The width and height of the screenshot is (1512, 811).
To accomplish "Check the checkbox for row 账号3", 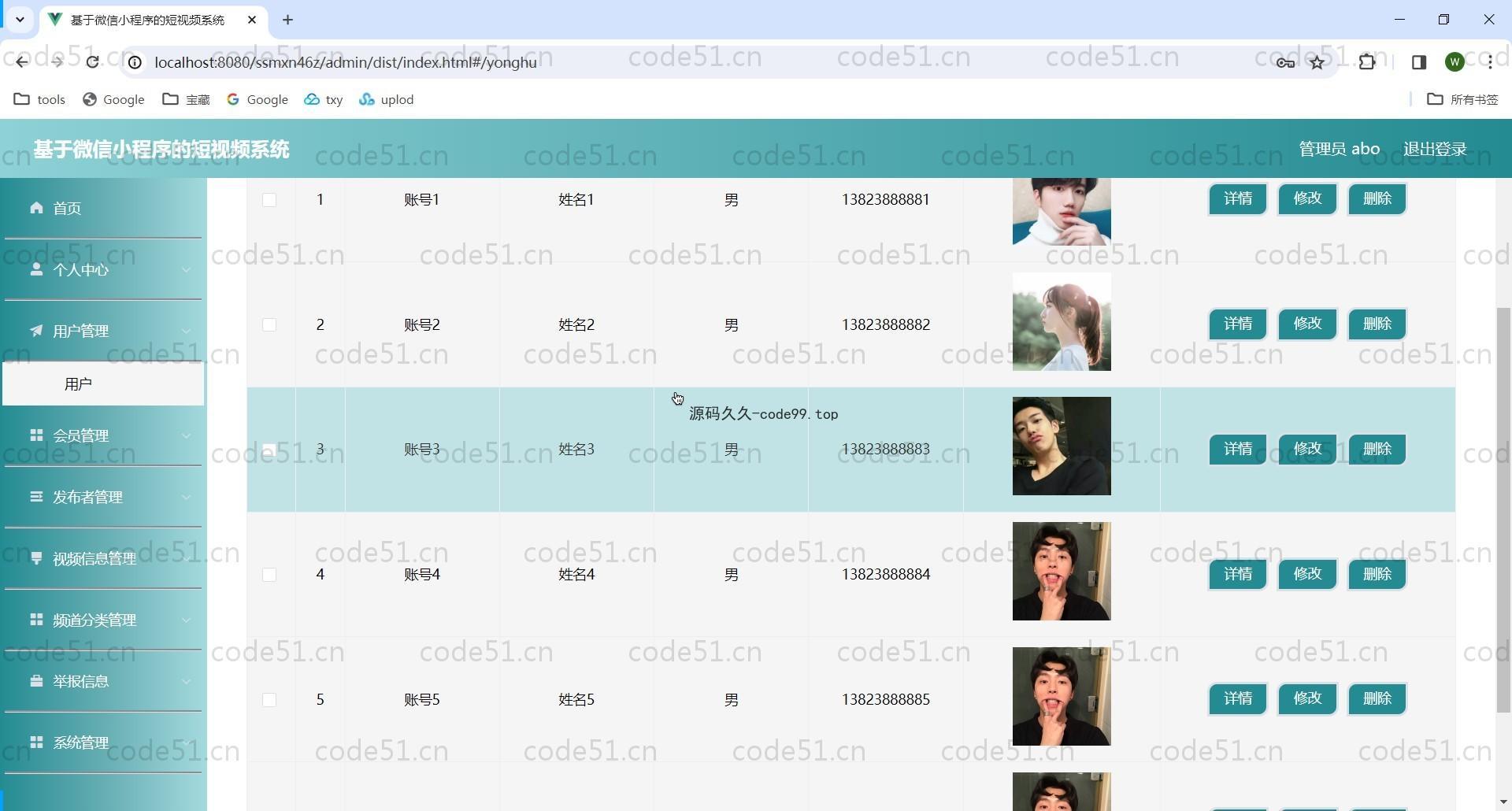I will point(269,450).
